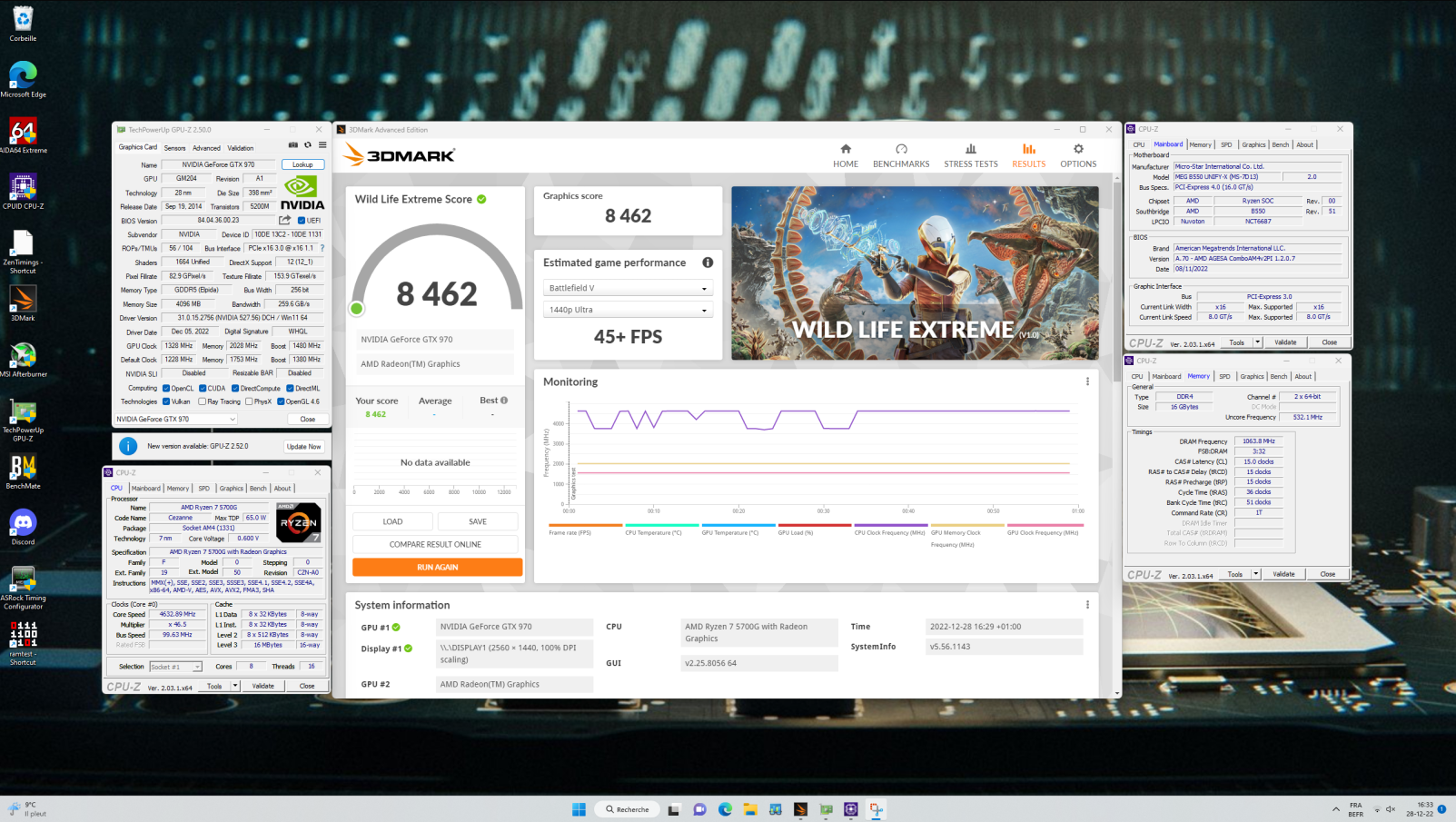
Task: Open BENCHMARKS in 3DMark navigation
Action: point(901,155)
